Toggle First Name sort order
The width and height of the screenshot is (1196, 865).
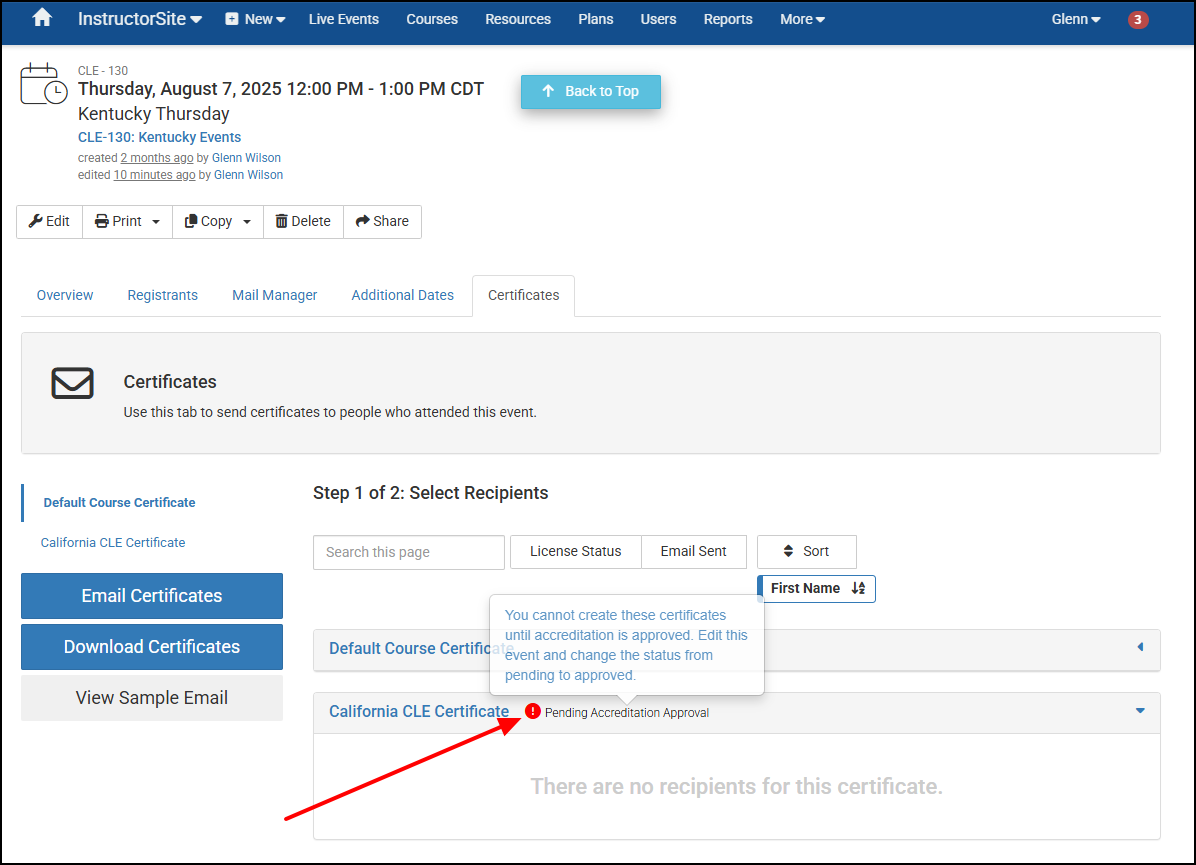[x=817, y=589]
